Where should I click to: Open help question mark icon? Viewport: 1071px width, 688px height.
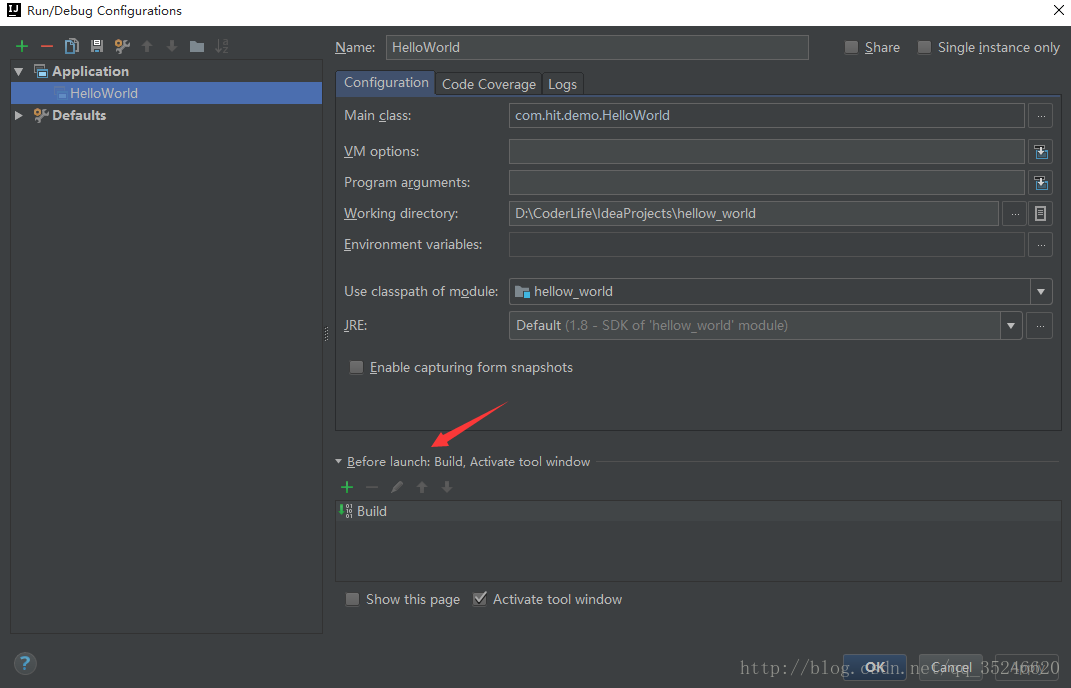[x=25, y=663]
